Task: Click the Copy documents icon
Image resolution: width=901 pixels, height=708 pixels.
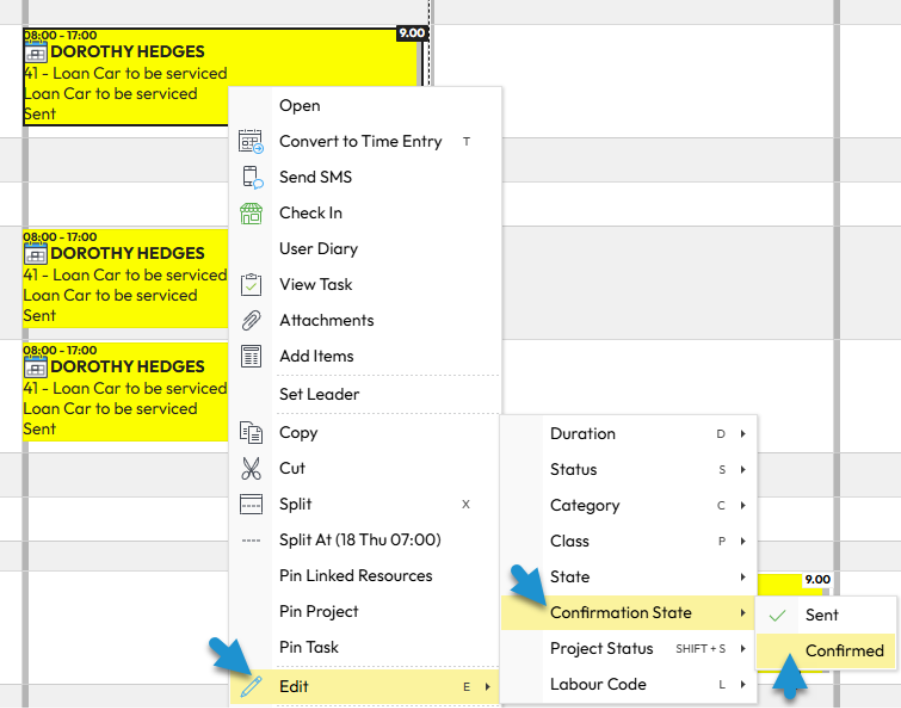Action: pyautogui.click(x=251, y=433)
